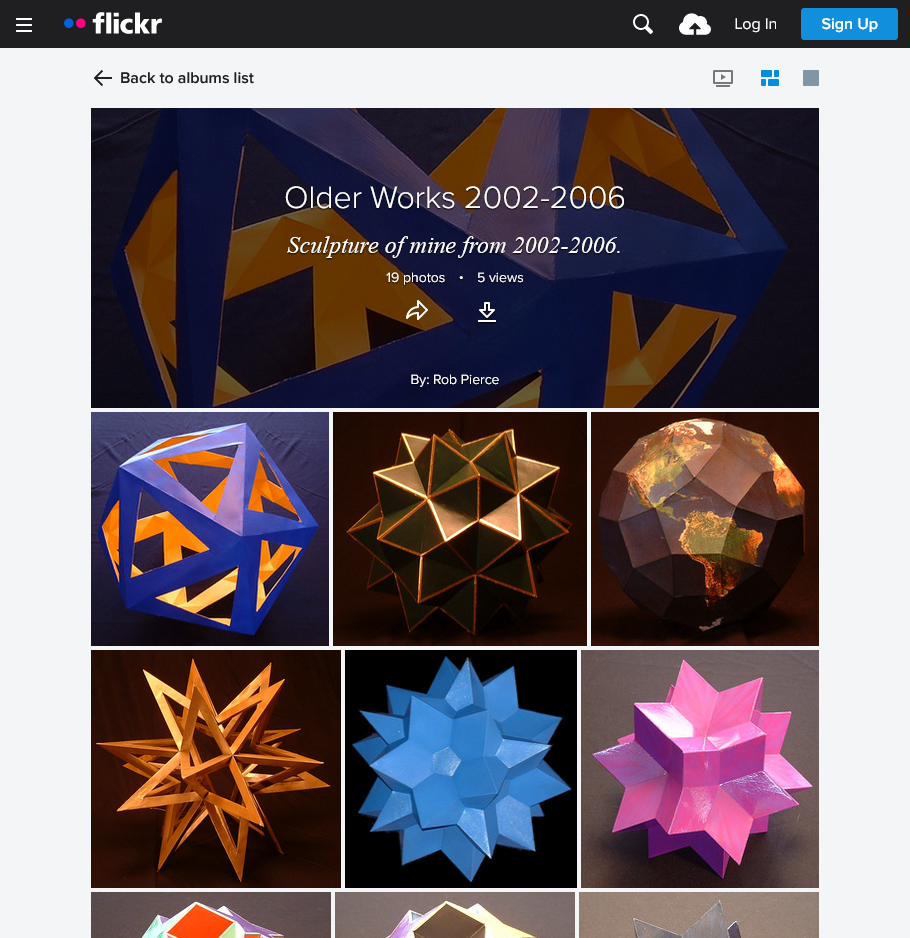
Task: Click the Sign Up button
Action: click(x=849, y=24)
